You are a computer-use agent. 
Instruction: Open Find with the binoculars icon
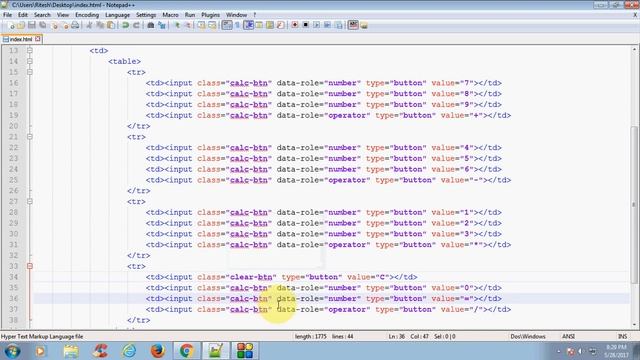tap(151, 25)
